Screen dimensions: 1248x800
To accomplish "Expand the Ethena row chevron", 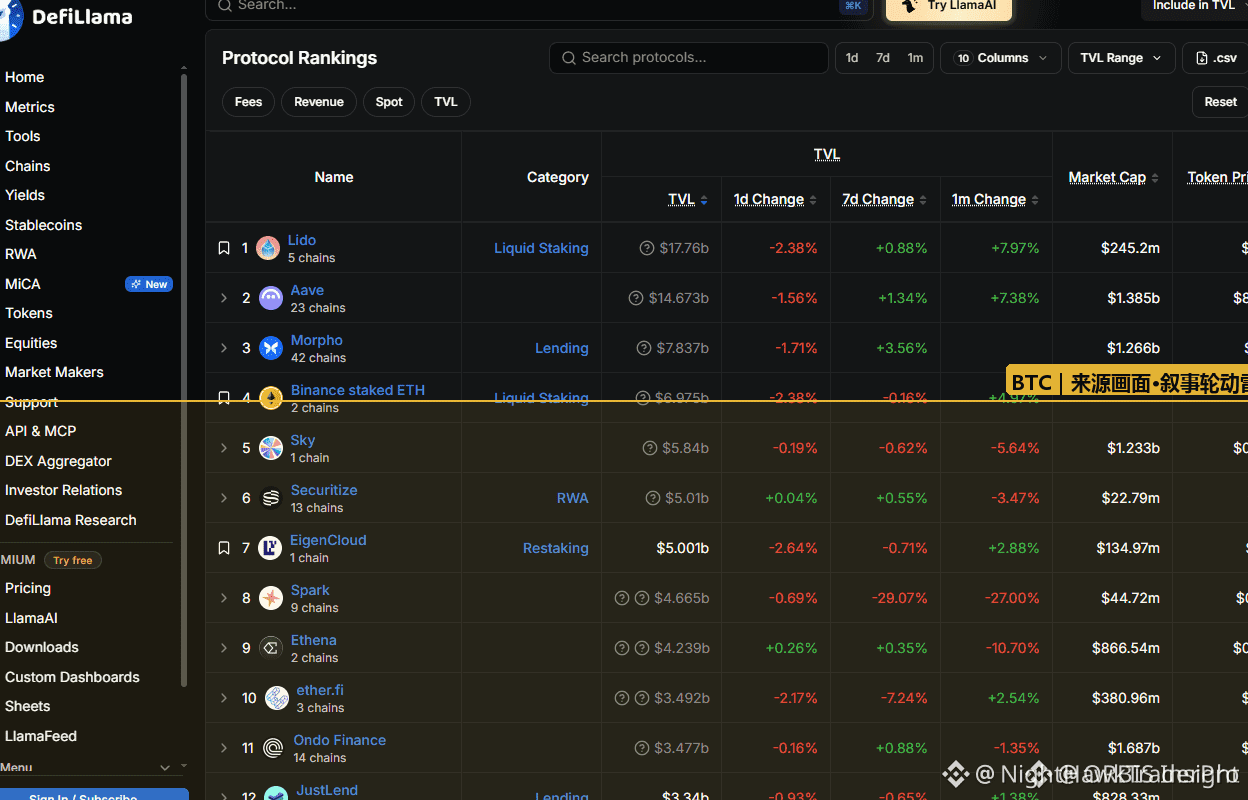I will tap(224, 648).
